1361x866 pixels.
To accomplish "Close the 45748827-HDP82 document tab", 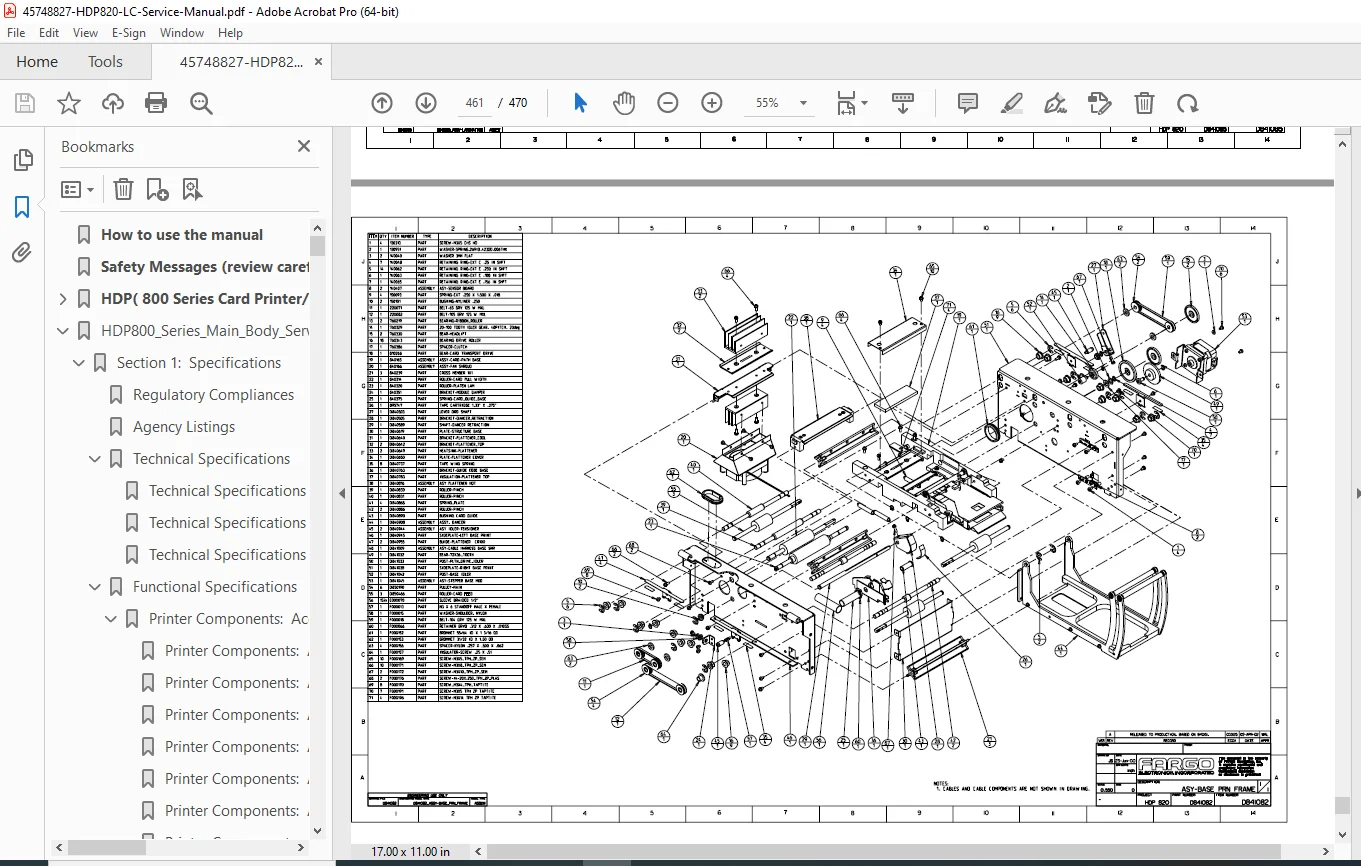I will (319, 62).
